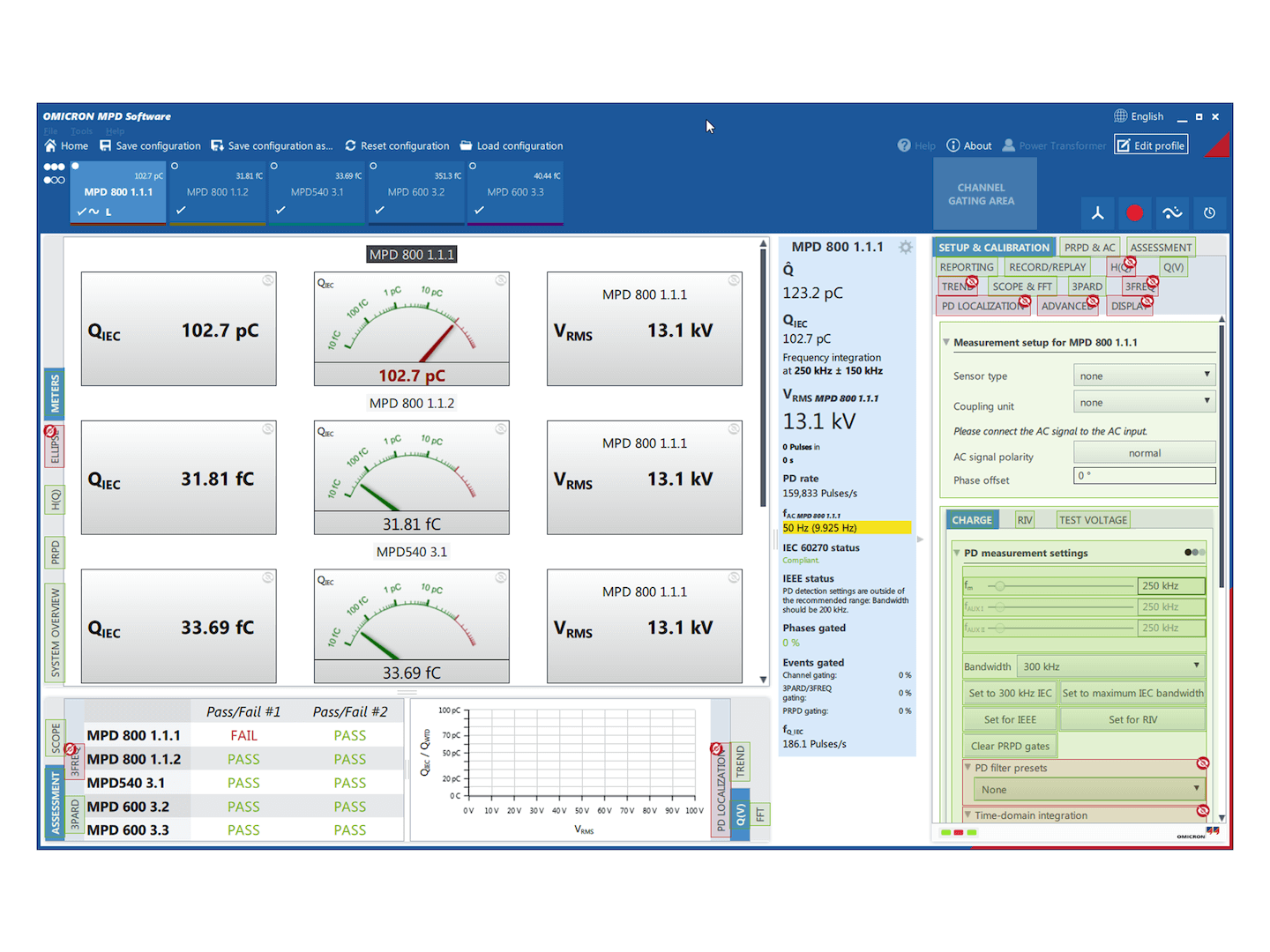Expand the Time-domain integration section
1270x952 pixels.
click(967, 815)
